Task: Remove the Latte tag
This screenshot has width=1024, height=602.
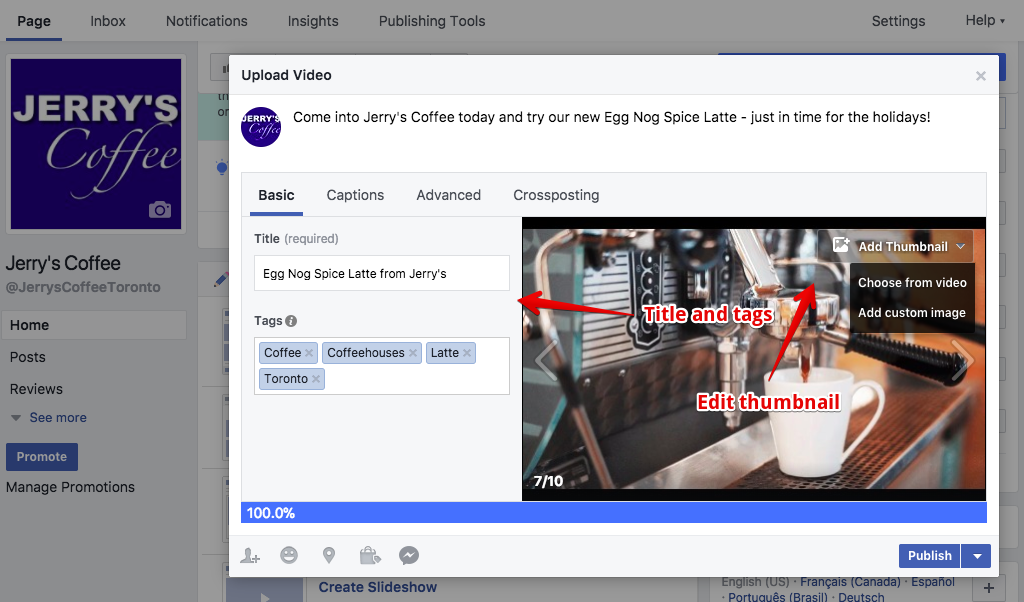Action: [x=467, y=353]
